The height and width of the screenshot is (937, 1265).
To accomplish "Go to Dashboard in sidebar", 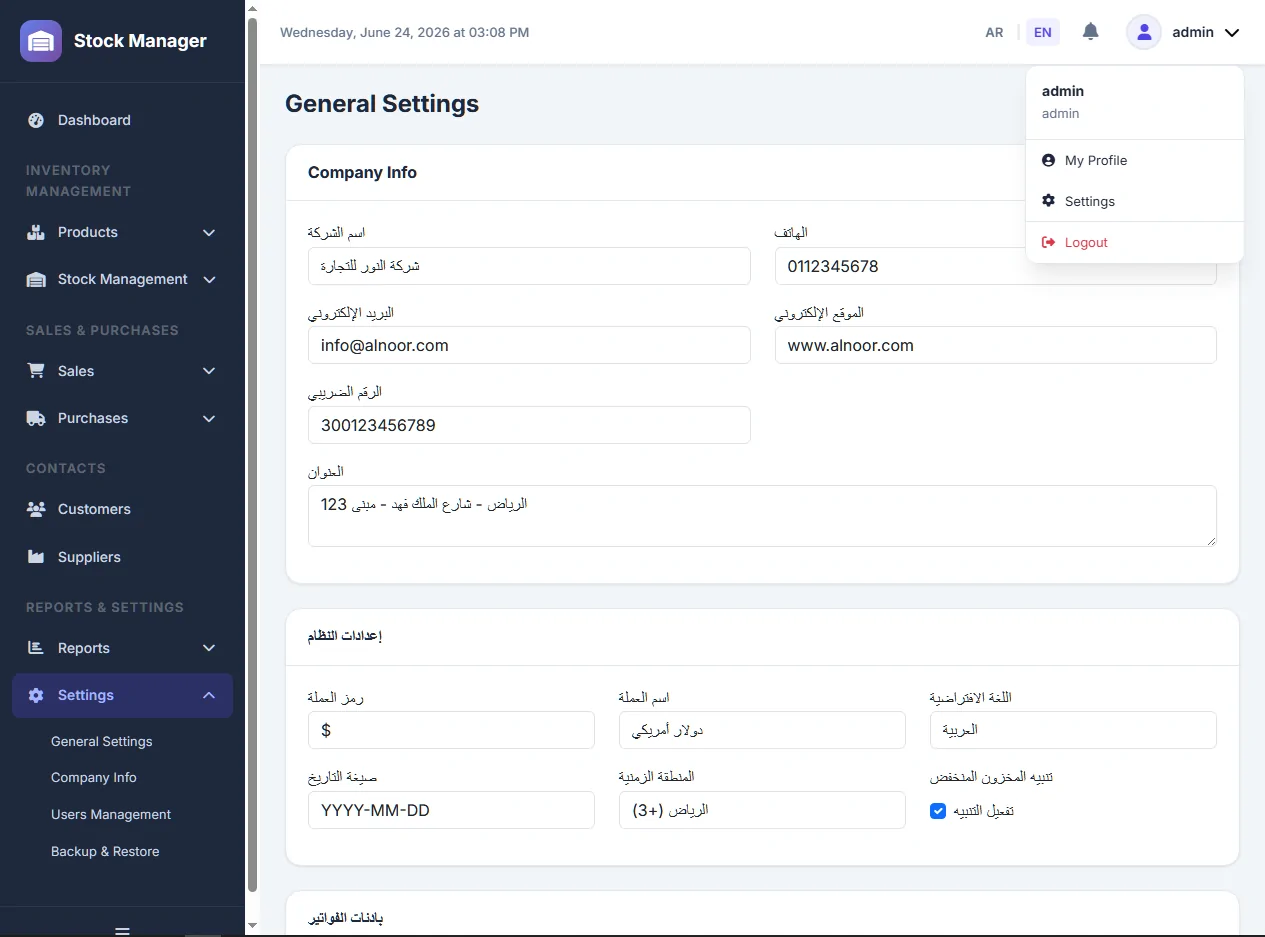I will coord(122,120).
